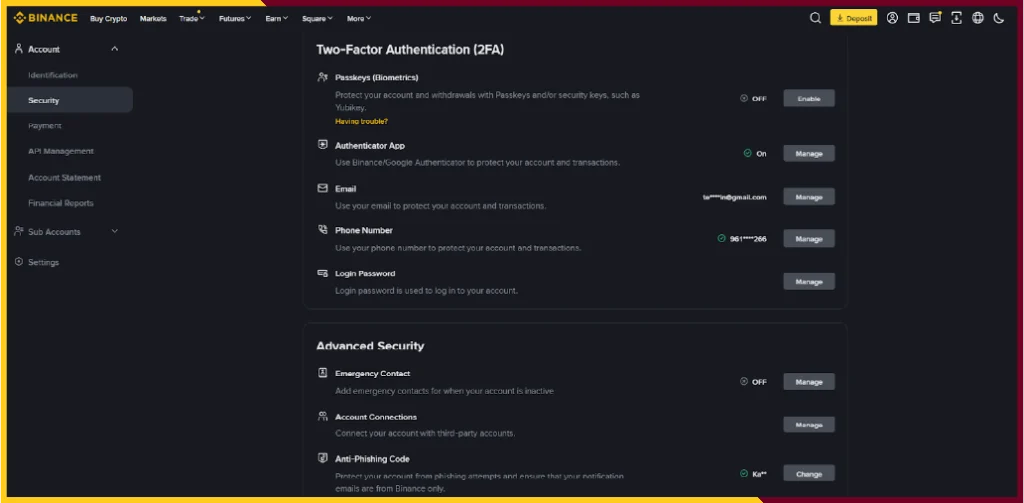Manage Account Connections

809,425
